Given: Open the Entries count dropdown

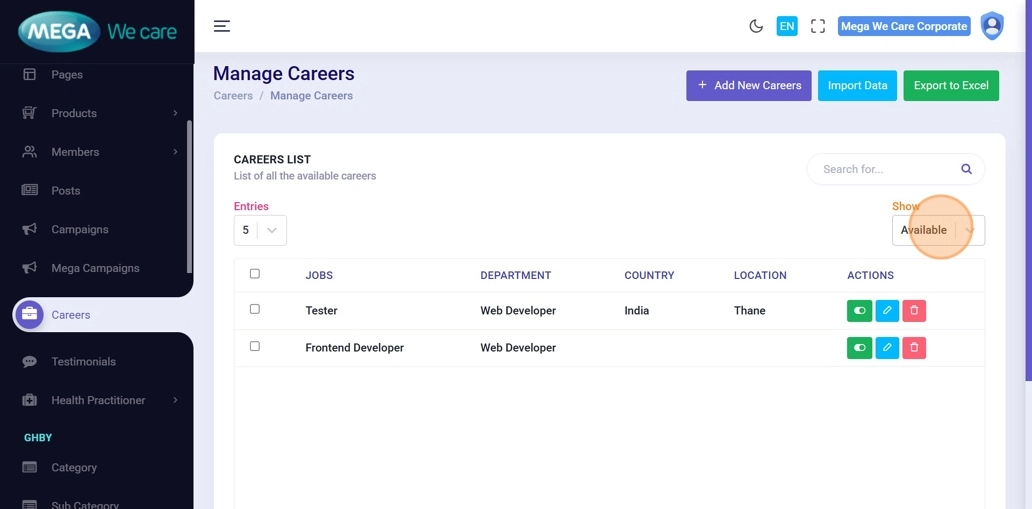Looking at the screenshot, I should point(260,230).
